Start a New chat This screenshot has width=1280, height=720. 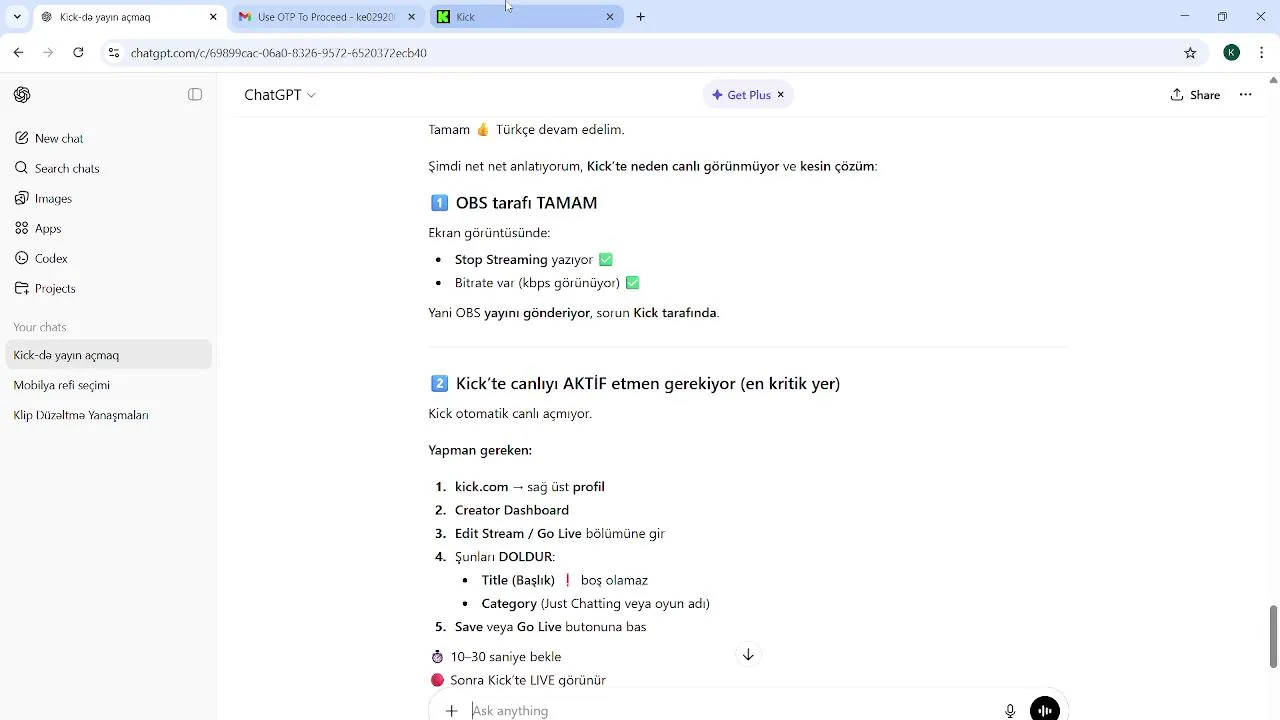108,138
